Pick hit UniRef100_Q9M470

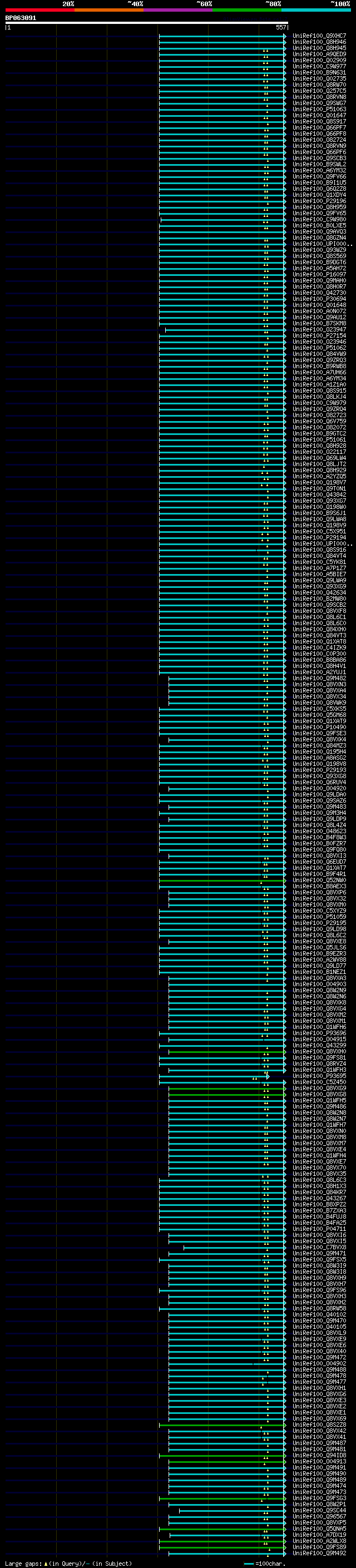(x=319, y=1321)
